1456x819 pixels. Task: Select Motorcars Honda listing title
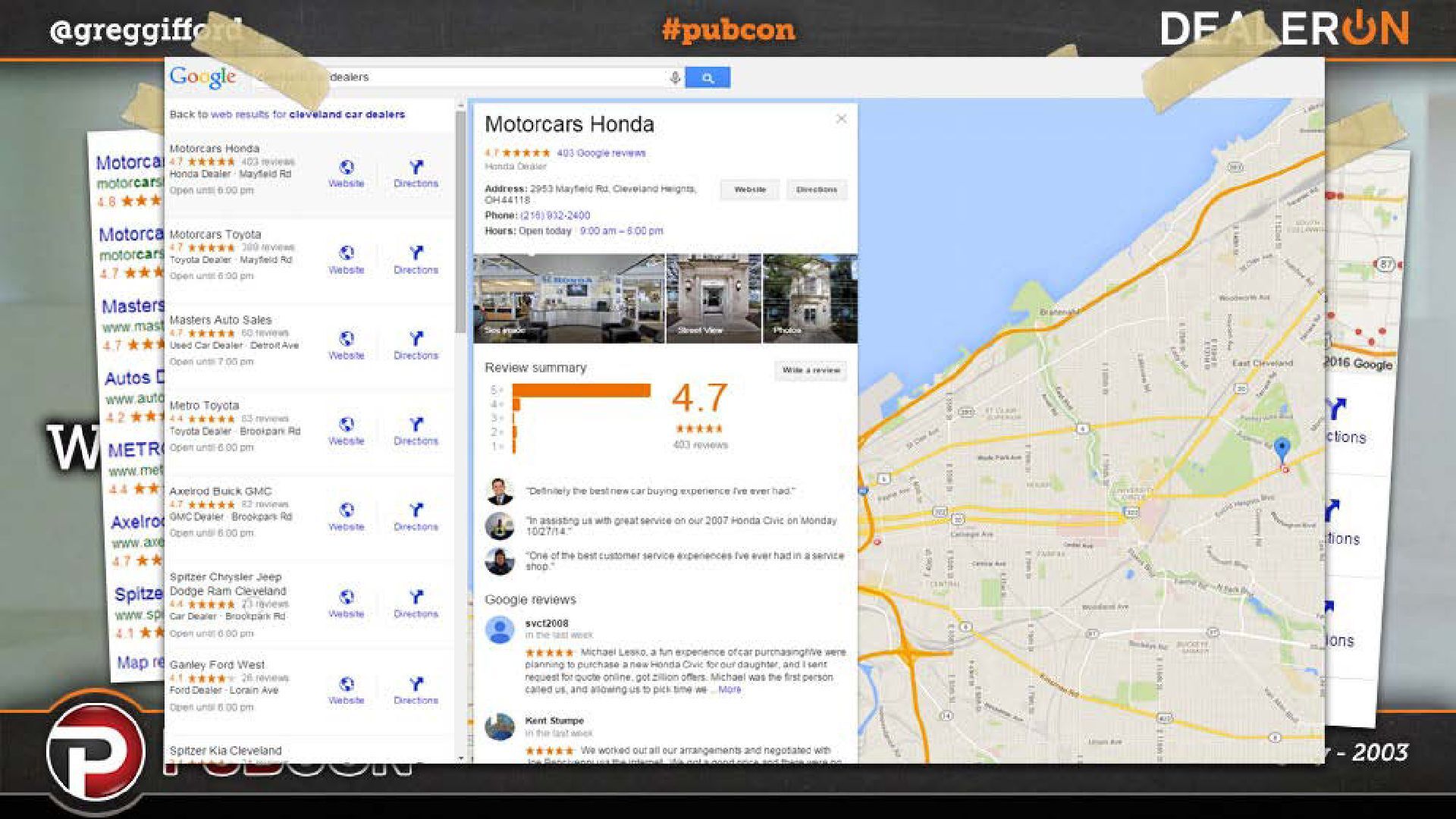point(214,149)
